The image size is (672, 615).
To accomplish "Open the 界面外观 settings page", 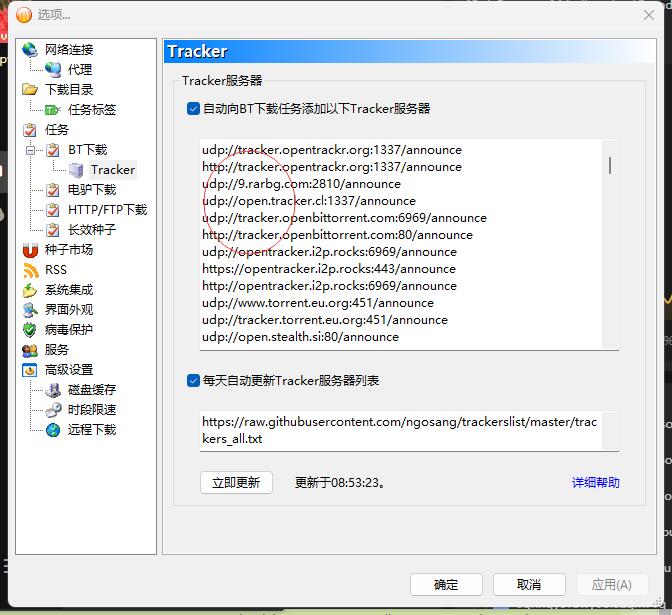I will pos(68,309).
